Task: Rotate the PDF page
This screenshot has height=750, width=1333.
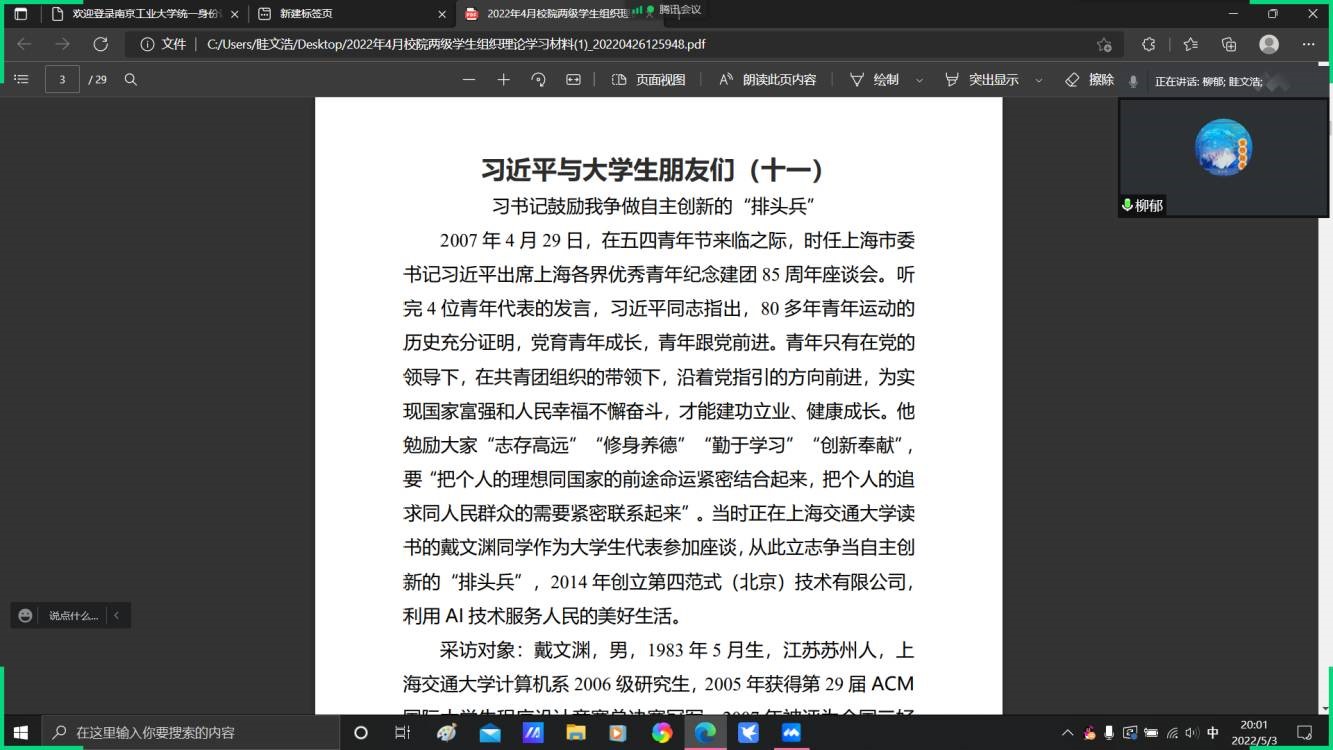Action: (x=539, y=80)
